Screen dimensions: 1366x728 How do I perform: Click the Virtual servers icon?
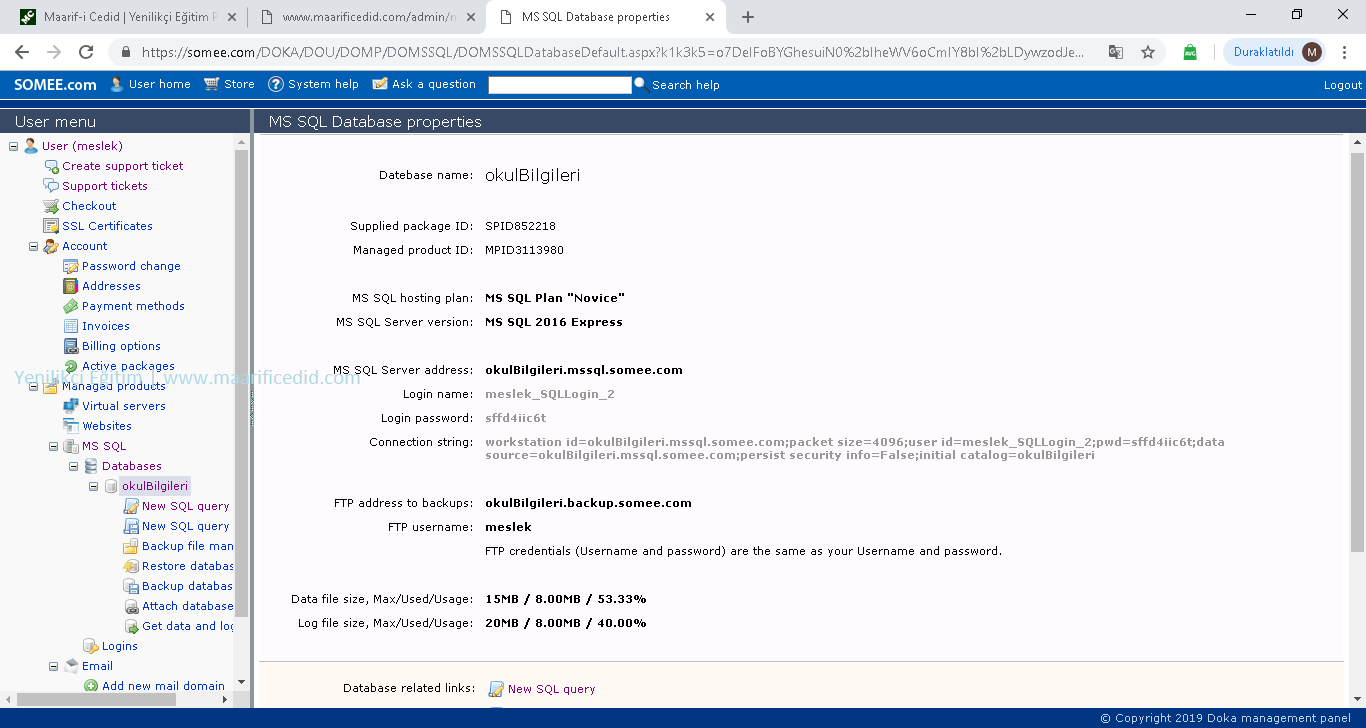(71, 406)
